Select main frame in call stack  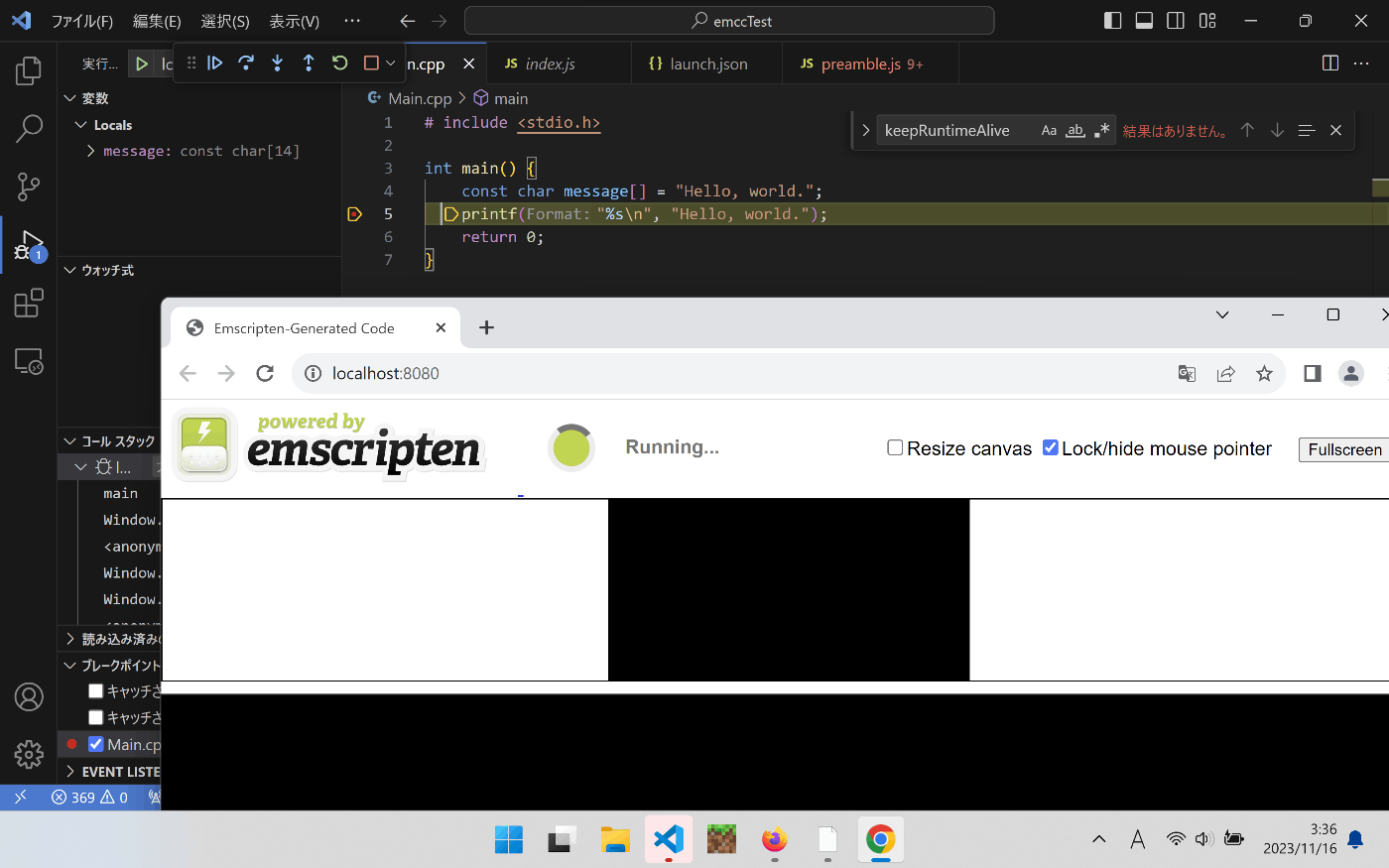coord(119,493)
